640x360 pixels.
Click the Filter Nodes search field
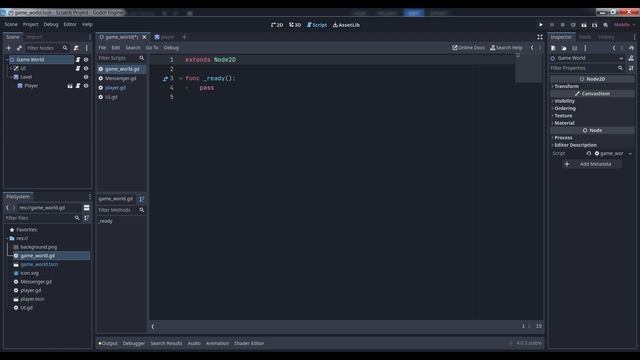coord(47,48)
